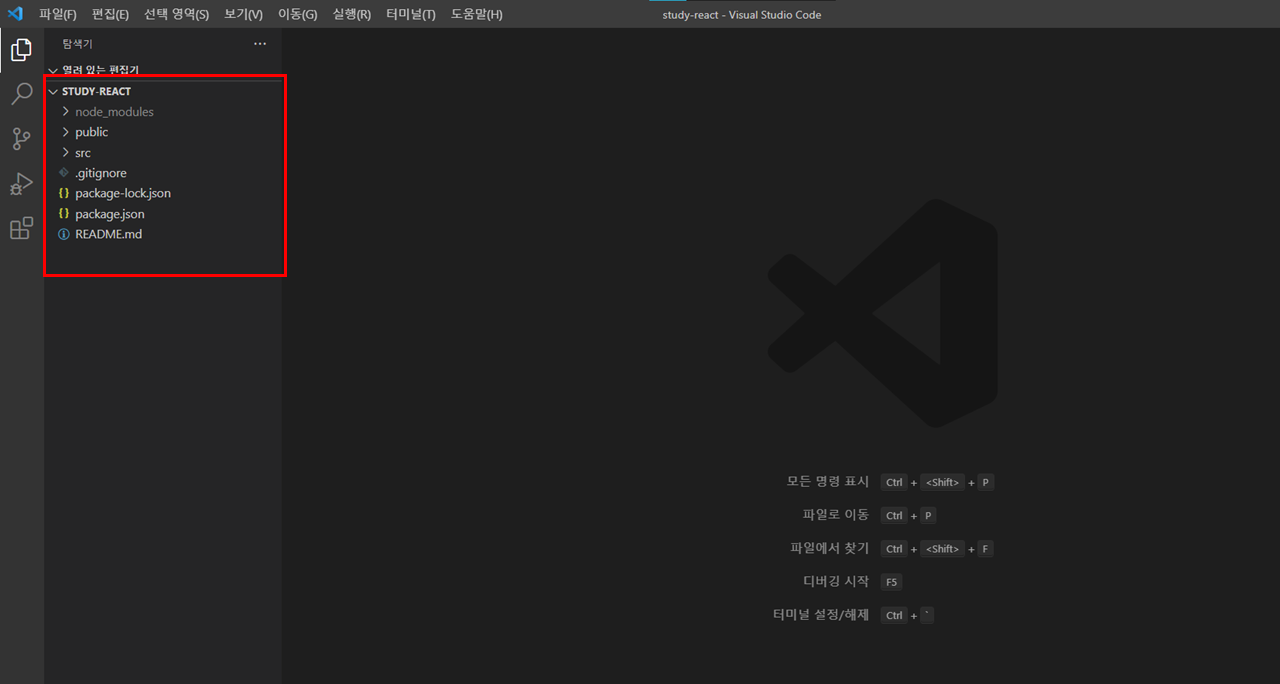
Task: Open the 터미널(T) menu
Action: click(x=411, y=14)
